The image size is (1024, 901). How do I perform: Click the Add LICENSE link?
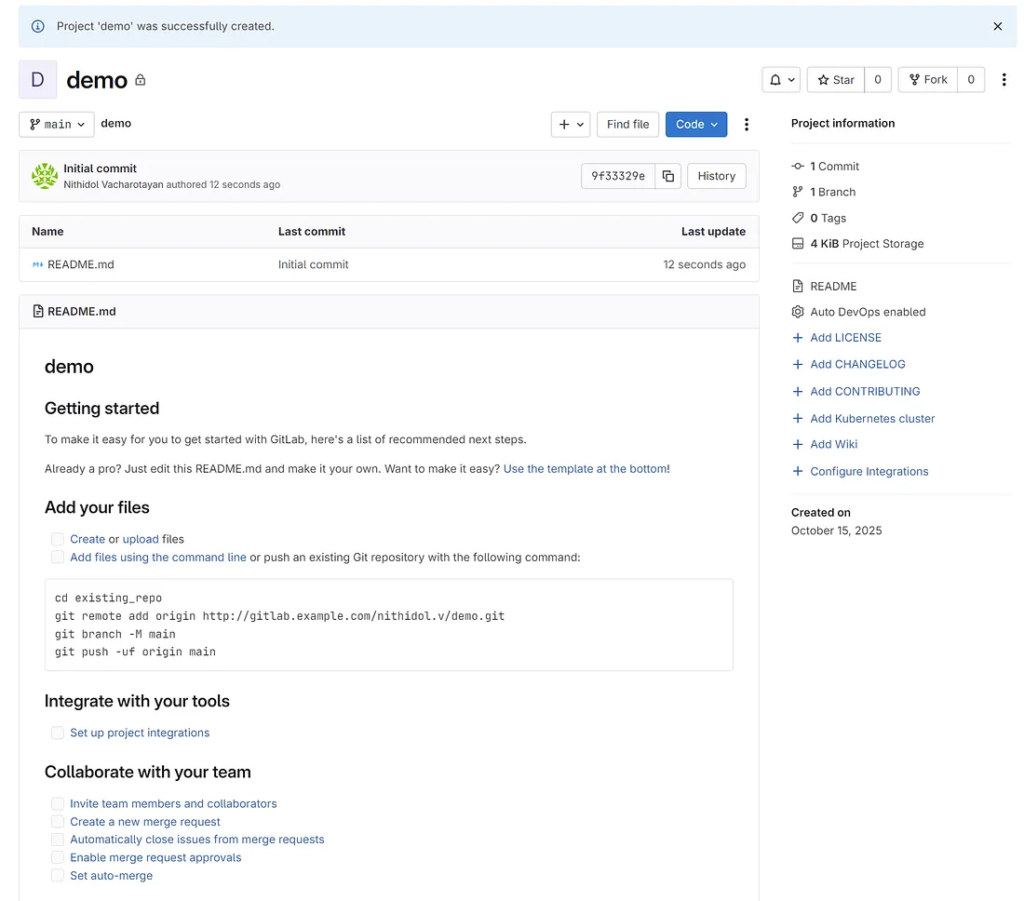pyautogui.click(x=845, y=338)
